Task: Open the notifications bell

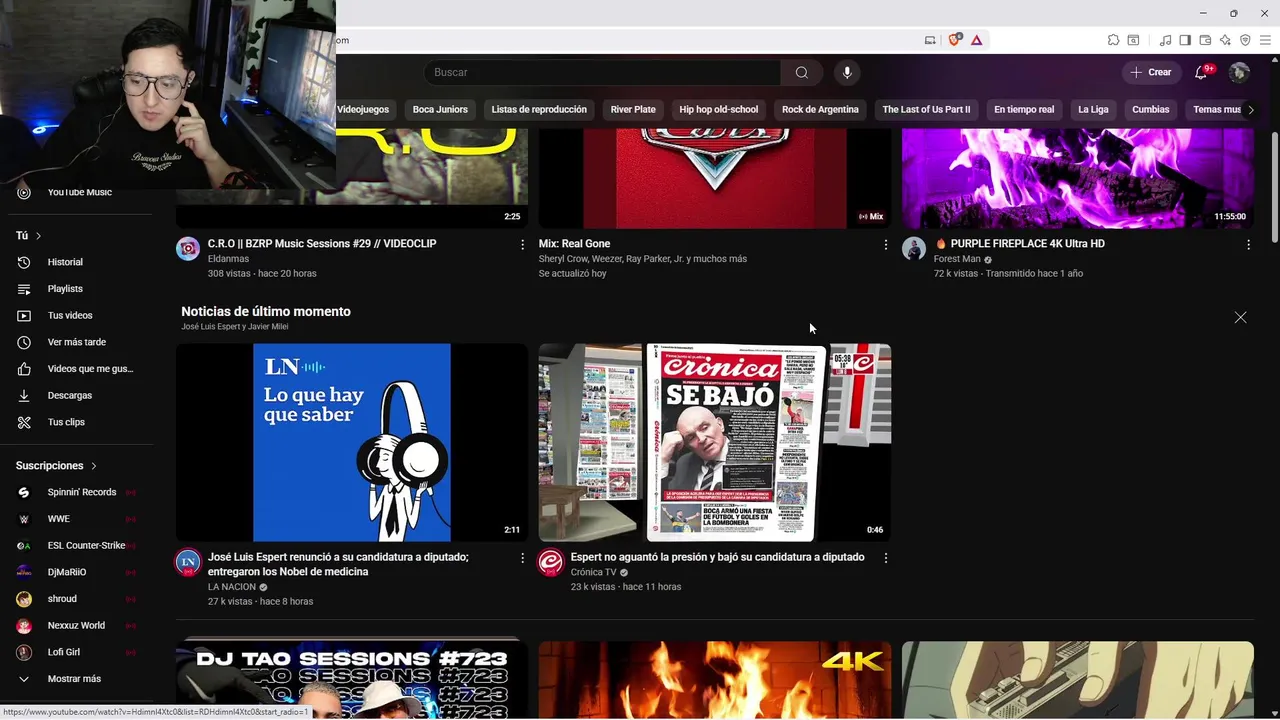Action: [x=1202, y=72]
